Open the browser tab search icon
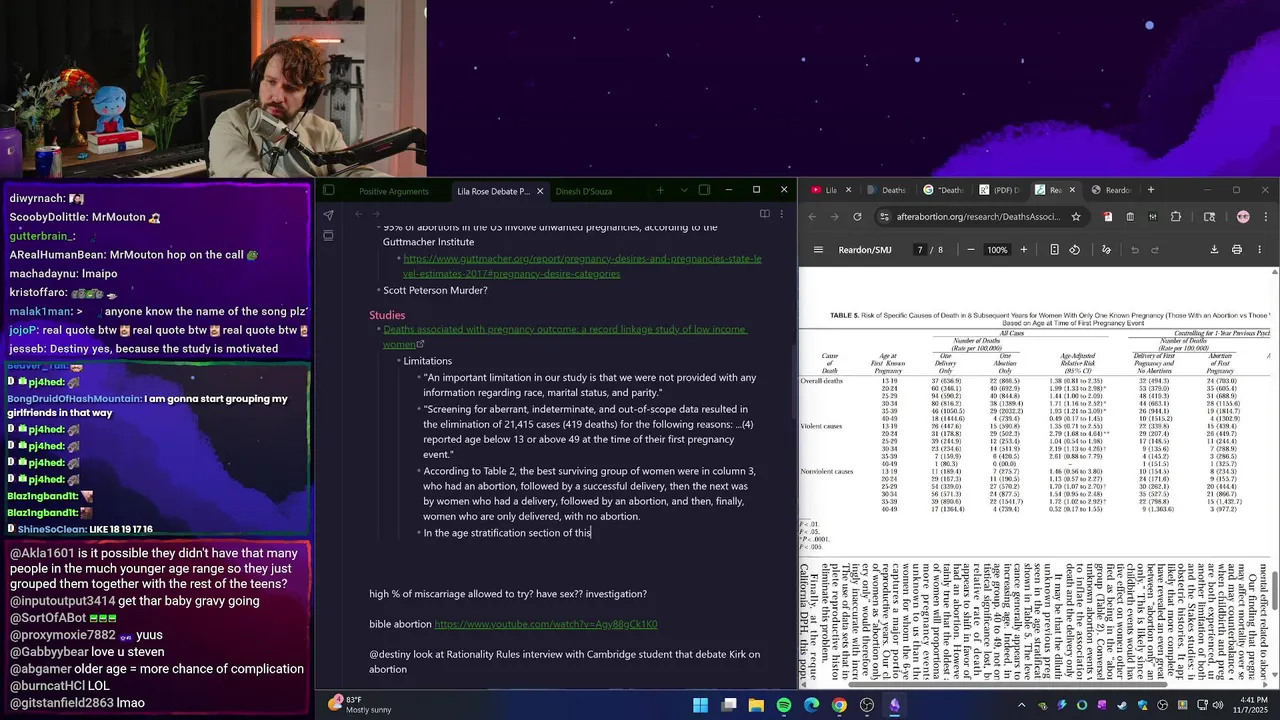Image resolution: width=1280 pixels, height=720 pixels. click(x=1209, y=217)
